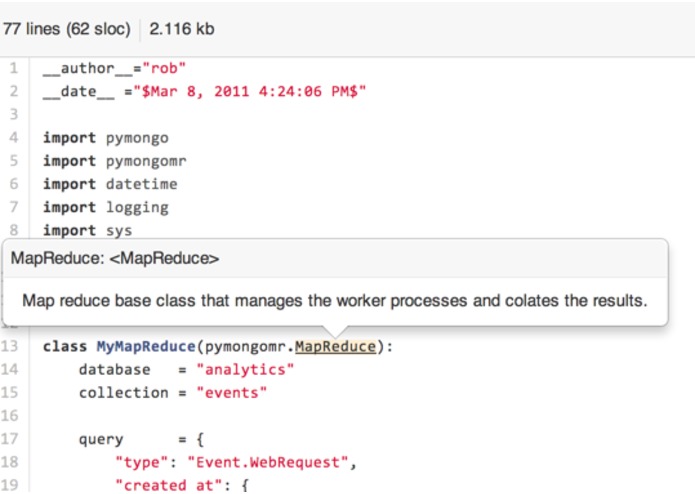Click the underlined MapReduce link on line 13
Viewport: 695px width, 494px height.
coord(336,346)
